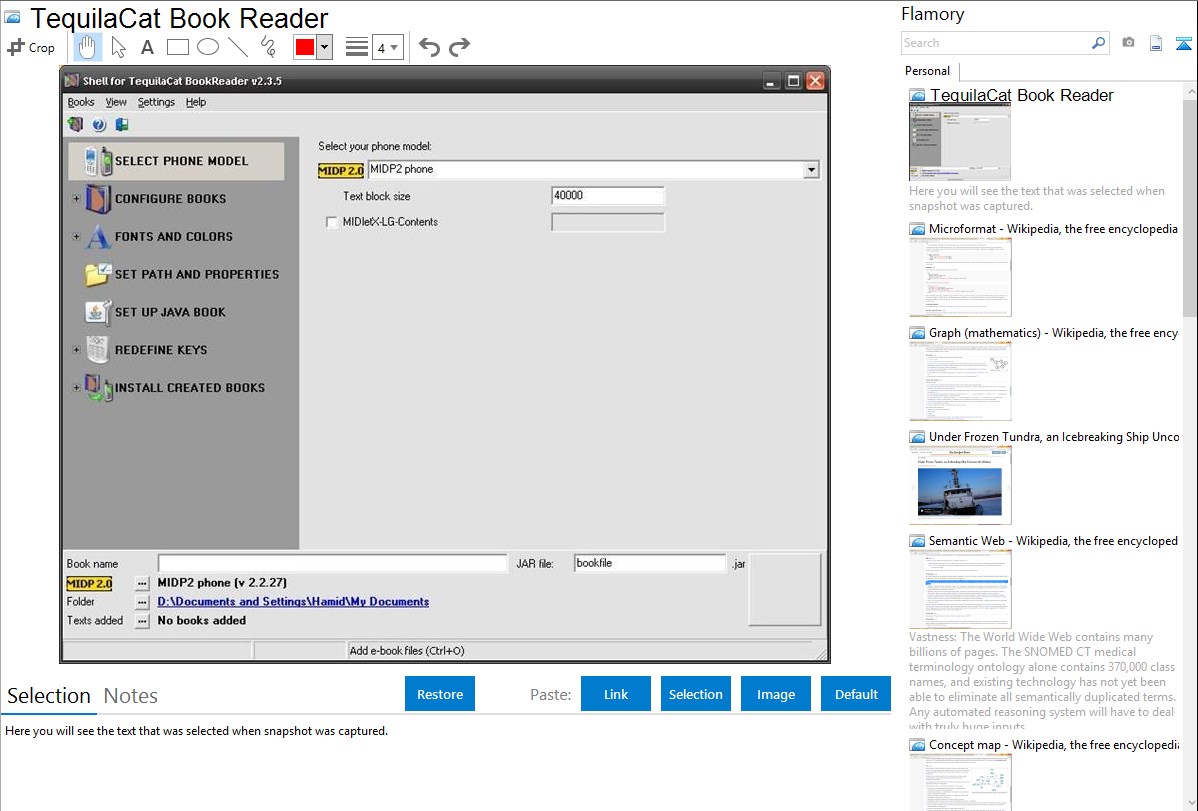Open the Settings menu
This screenshot has width=1198, height=811.
click(x=156, y=102)
